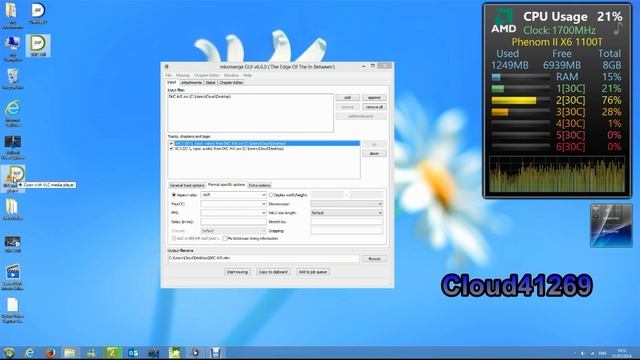Click the camera icon on the taskbar
Viewport: 640px width, 360px height.
pos(154,353)
